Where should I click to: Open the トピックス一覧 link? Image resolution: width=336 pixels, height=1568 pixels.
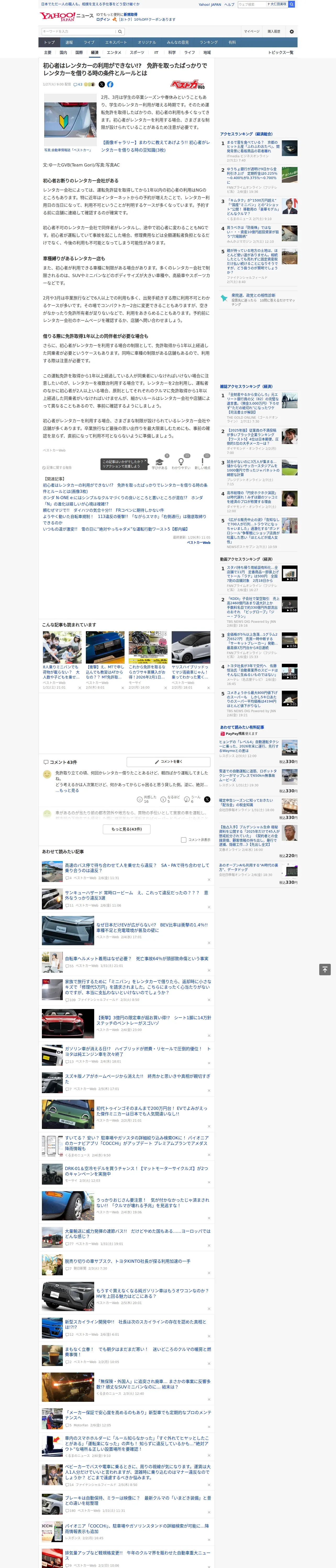pos(281,52)
